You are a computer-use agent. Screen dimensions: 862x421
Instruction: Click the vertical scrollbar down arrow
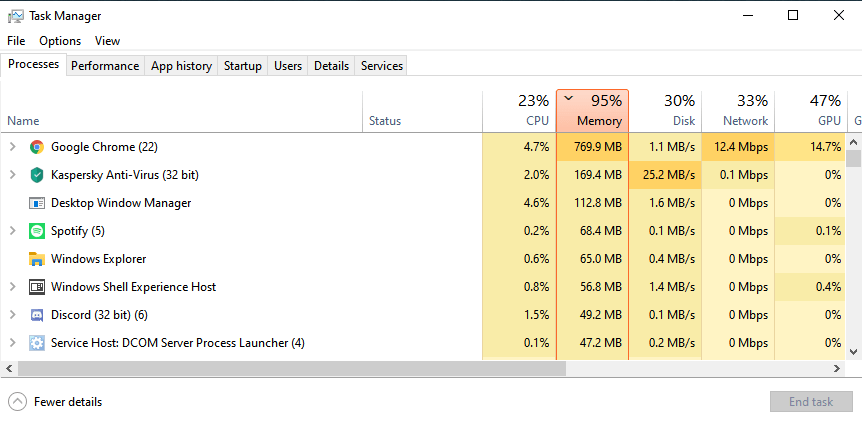(854, 351)
